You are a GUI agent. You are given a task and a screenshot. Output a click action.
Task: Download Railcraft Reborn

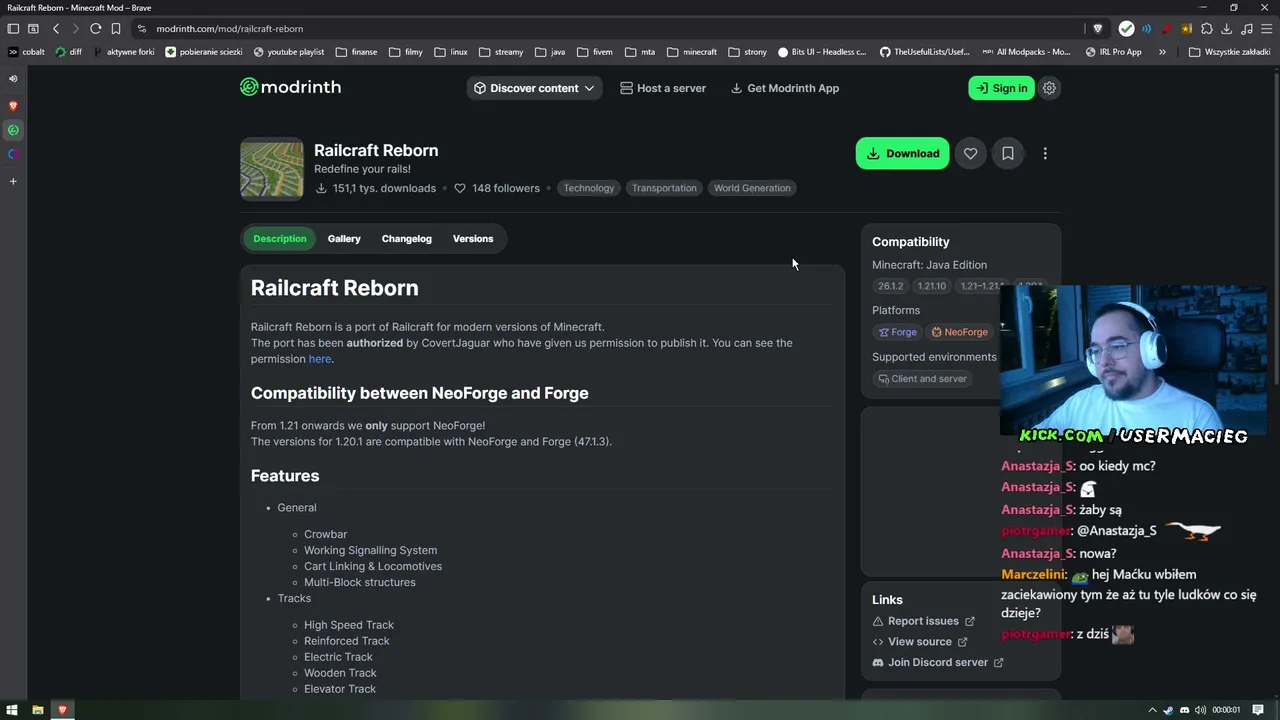tap(902, 153)
